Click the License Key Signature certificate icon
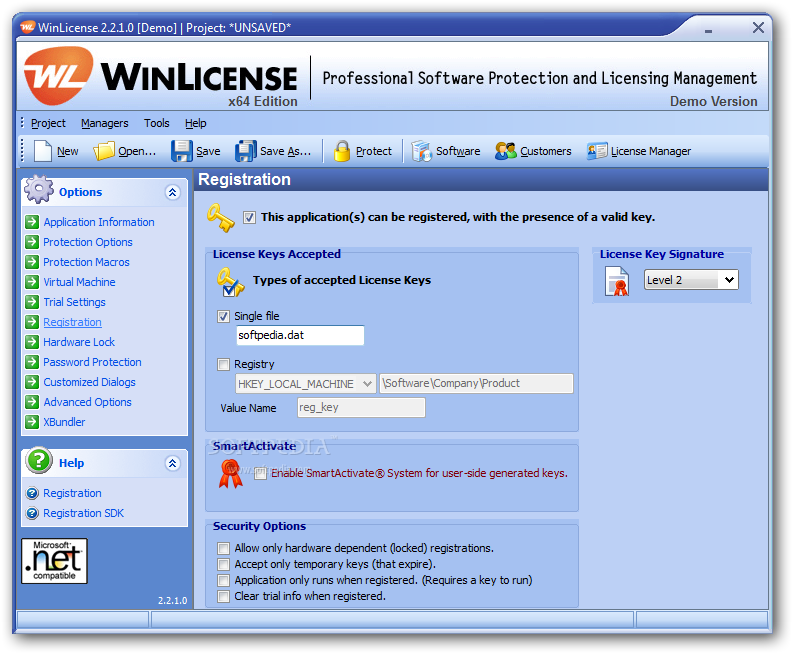Viewport: 793px width, 654px height. pos(617,281)
